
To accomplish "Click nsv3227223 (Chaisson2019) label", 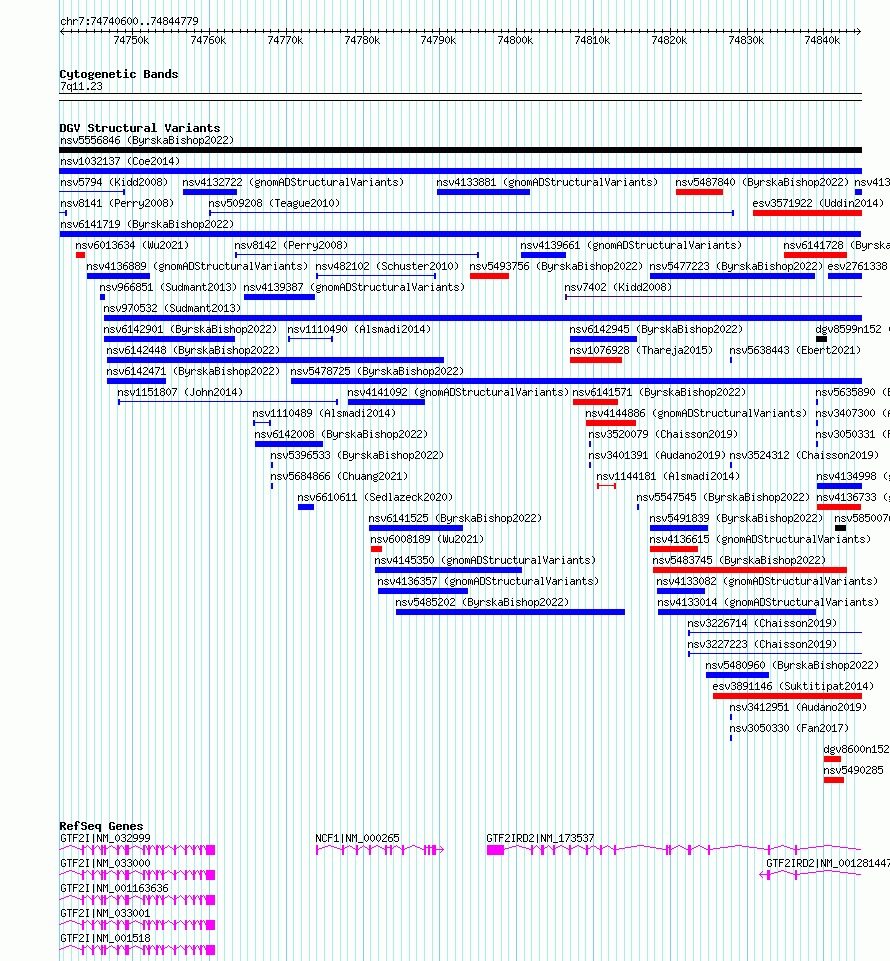I will coord(762,644).
